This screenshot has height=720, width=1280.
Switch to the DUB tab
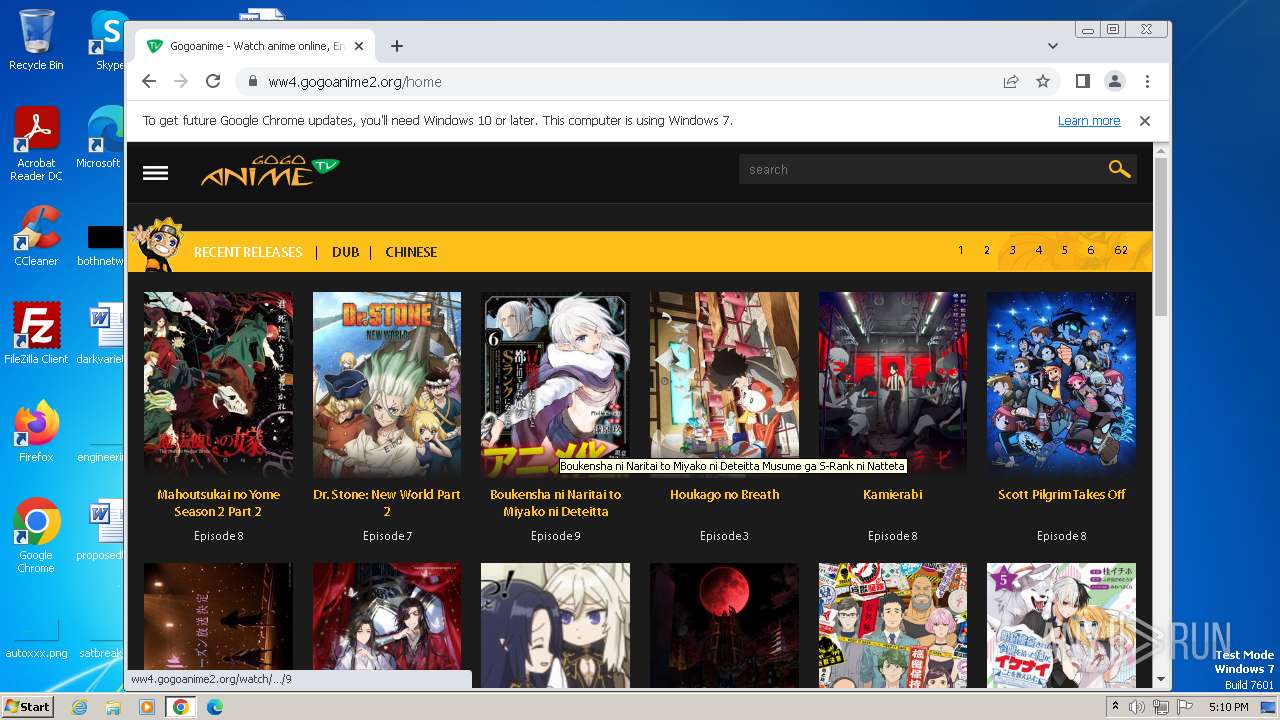tap(345, 252)
